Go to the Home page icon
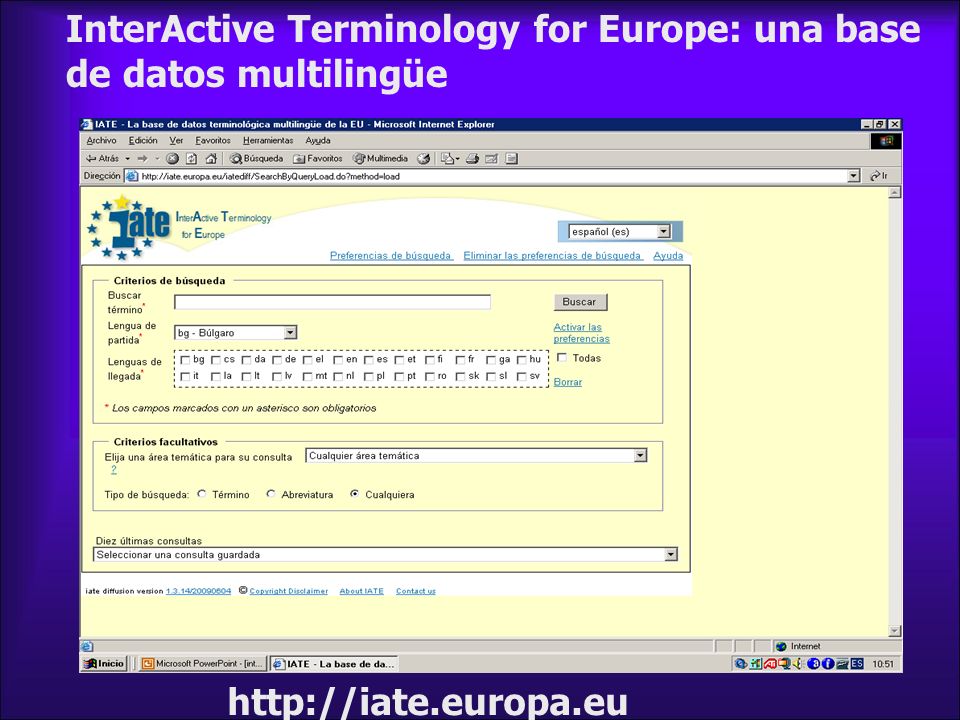 [211, 159]
